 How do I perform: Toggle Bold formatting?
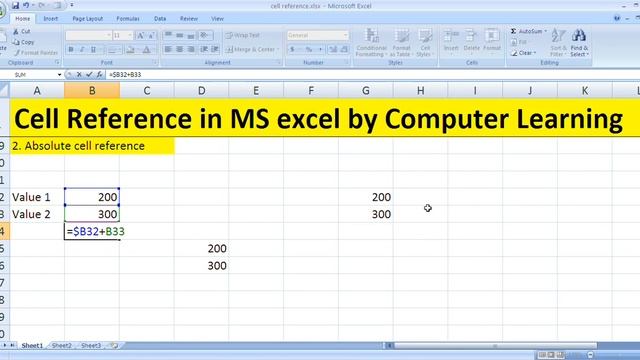click(x=71, y=49)
